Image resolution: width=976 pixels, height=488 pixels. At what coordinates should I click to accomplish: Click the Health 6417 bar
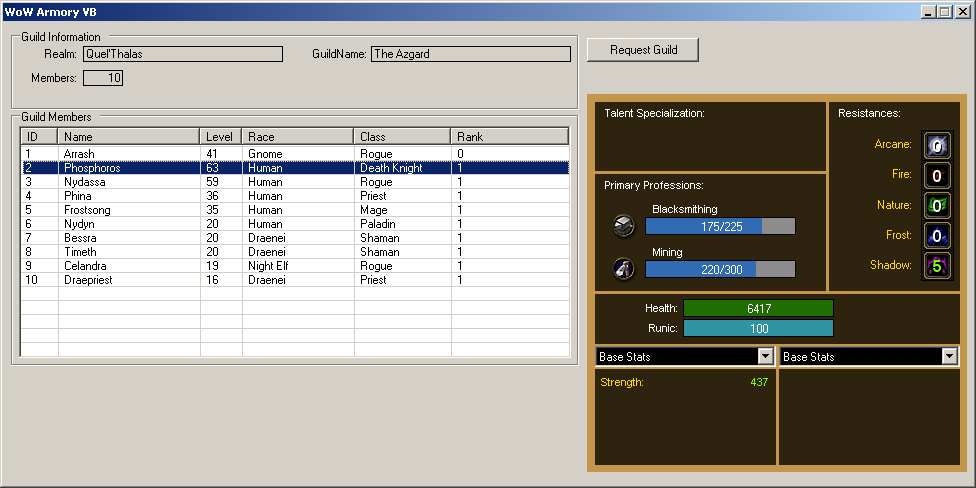(758, 308)
